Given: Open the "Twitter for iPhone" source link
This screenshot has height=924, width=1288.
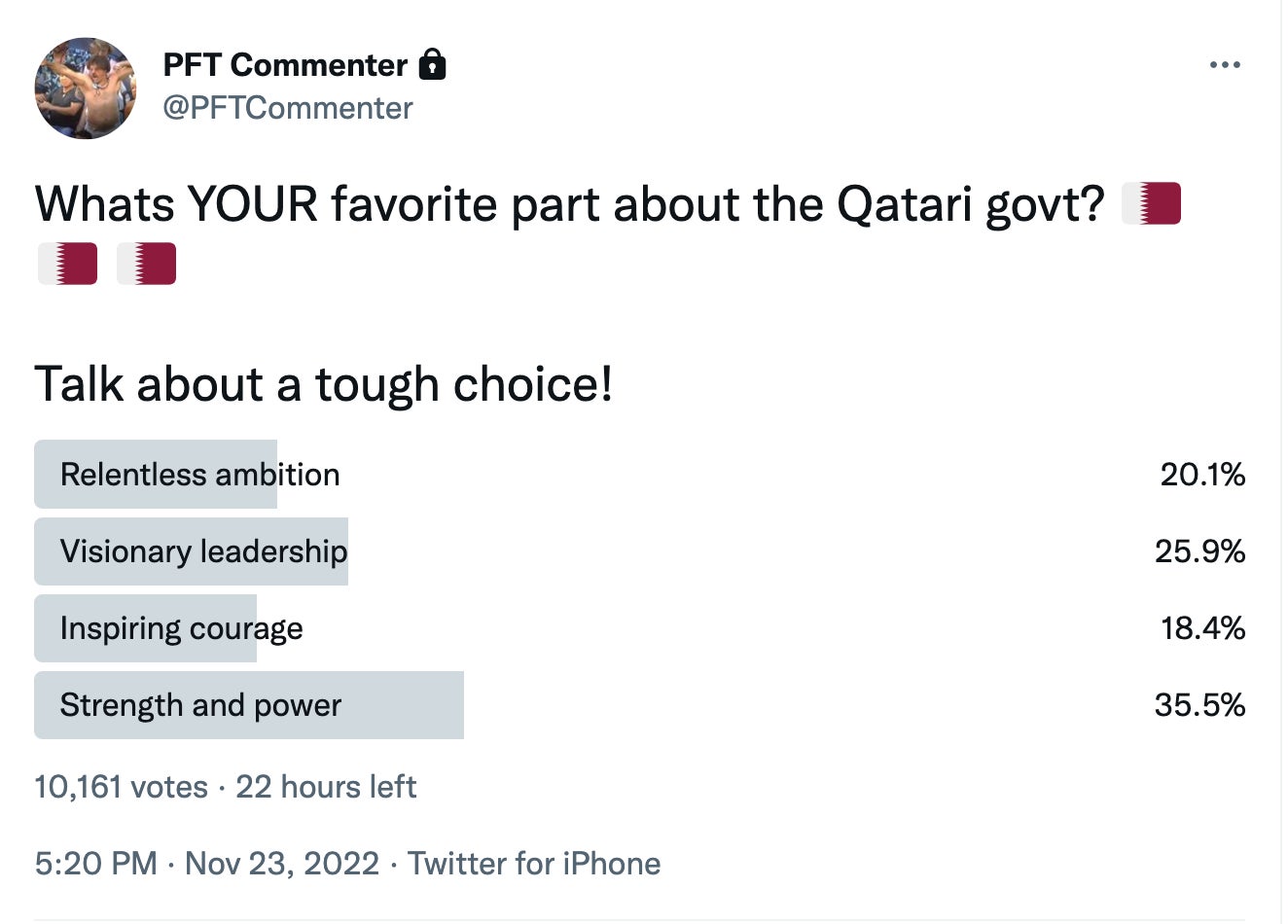Looking at the screenshot, I should 534,864.
